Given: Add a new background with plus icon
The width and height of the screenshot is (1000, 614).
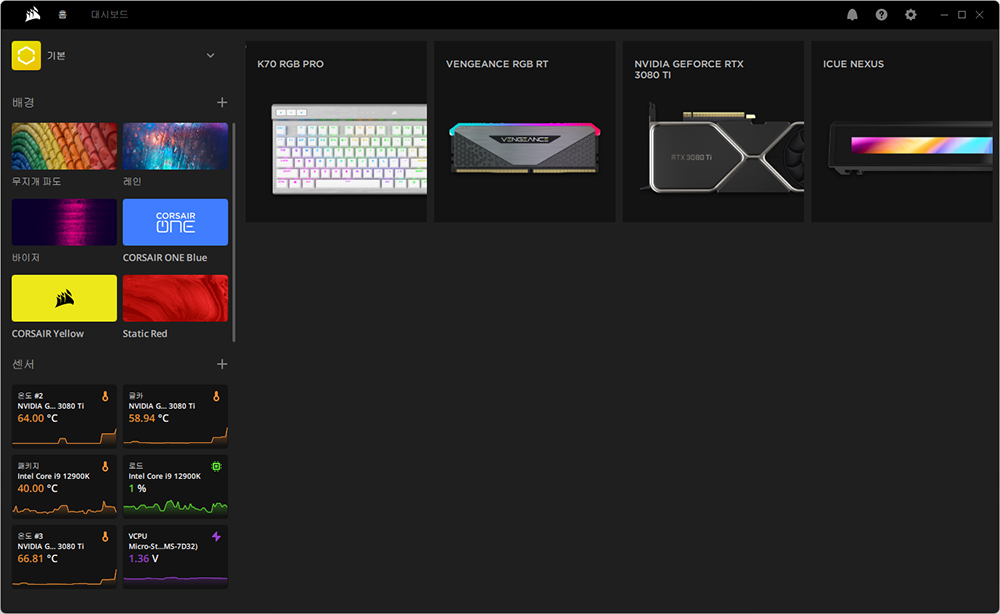Looking at the screenshot, I should pos(222,102).
